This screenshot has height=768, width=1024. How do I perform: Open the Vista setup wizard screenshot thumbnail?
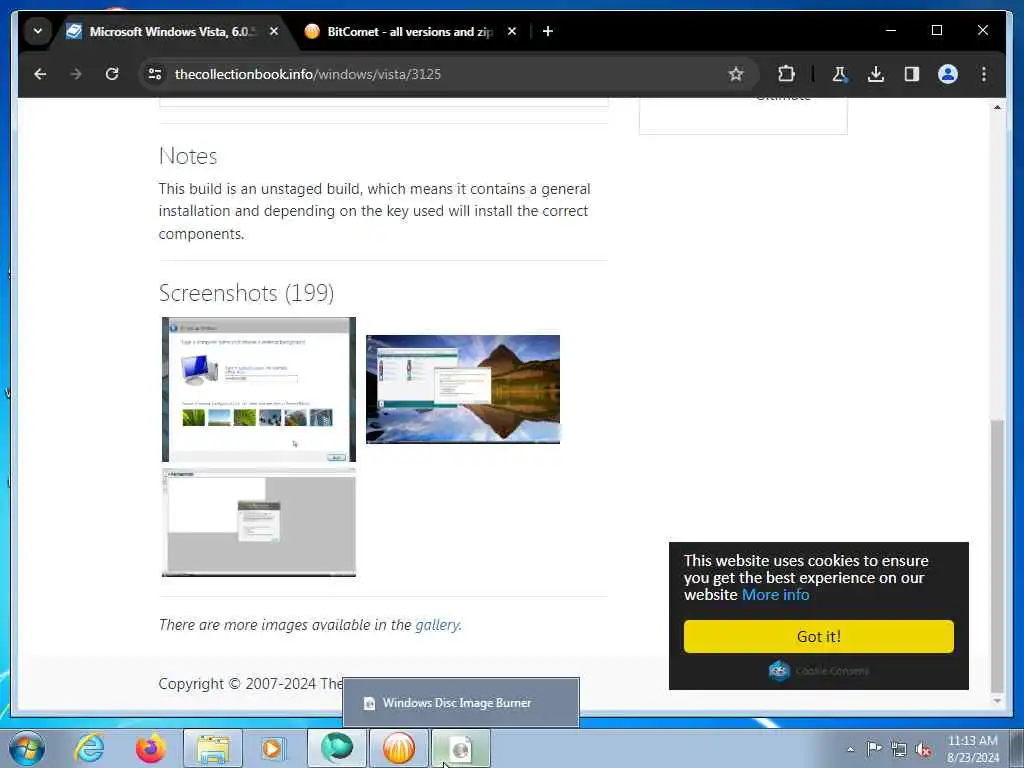coord(259,389)
